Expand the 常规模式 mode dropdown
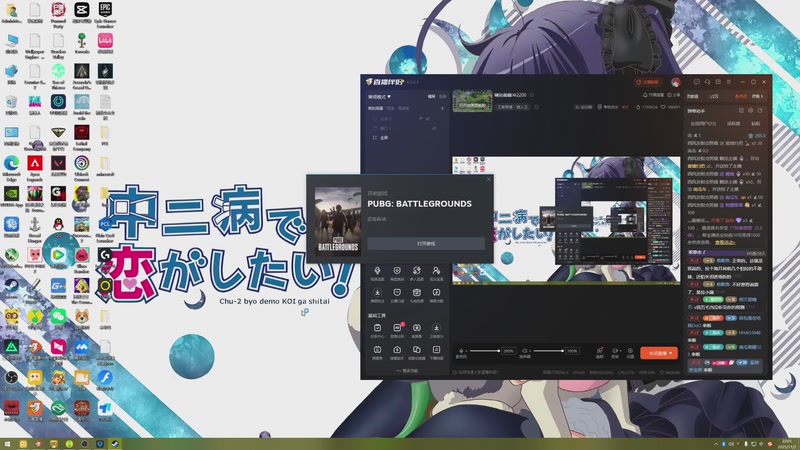 tap(380, 96)
